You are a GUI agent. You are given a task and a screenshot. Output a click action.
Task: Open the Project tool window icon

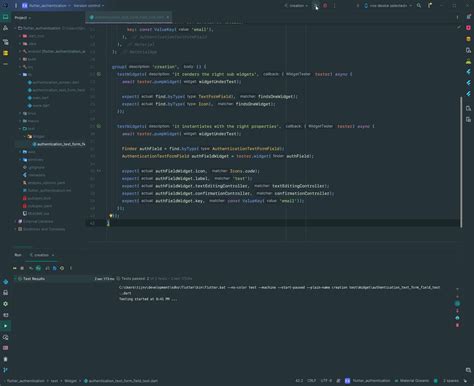tap(5, 17)
